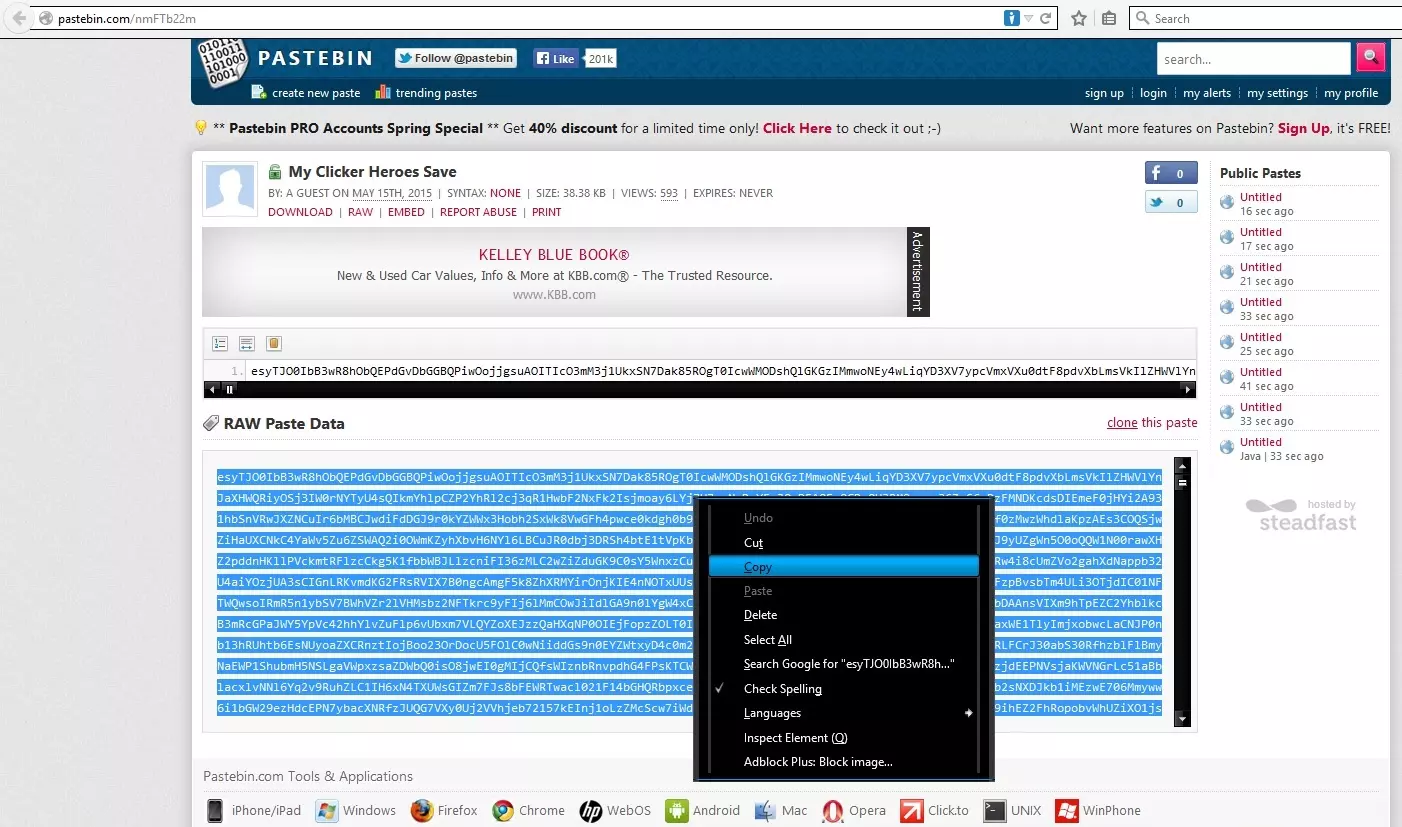This screenshot has height=827, width=1402.
Task: Click the up arrow of the raw data scrollbar
Action: tap(1182, 465)
